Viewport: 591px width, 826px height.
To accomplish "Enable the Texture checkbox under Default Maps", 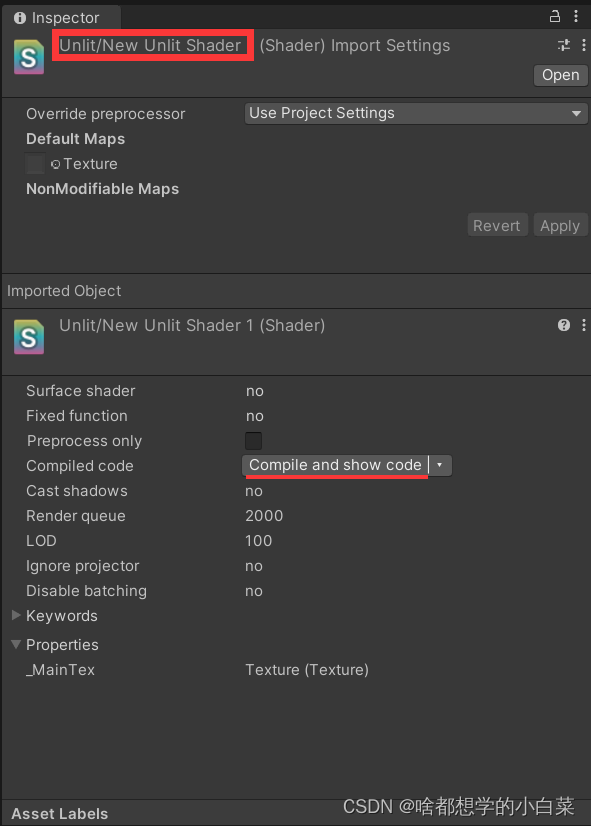I will click(x=34, y=164).
